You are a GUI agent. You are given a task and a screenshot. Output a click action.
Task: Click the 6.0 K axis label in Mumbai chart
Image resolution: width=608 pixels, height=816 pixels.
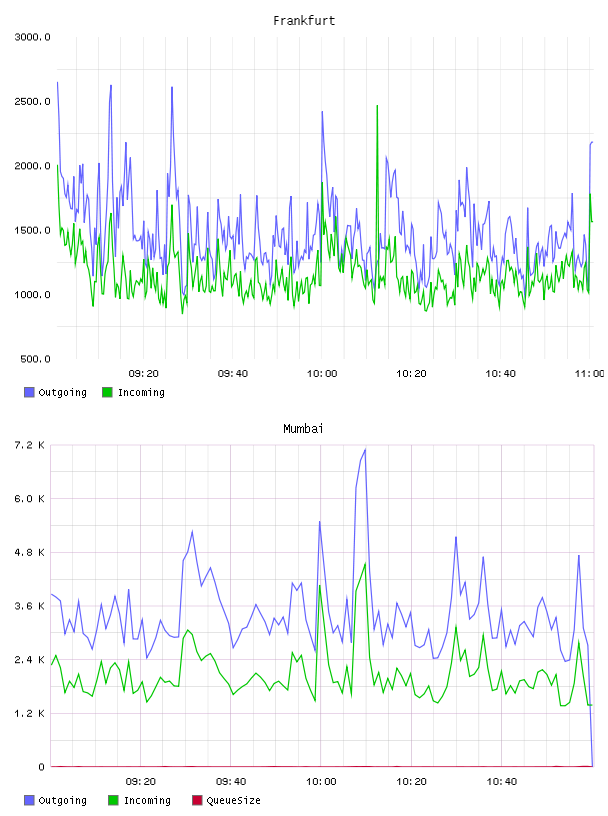tap(30, 499)
